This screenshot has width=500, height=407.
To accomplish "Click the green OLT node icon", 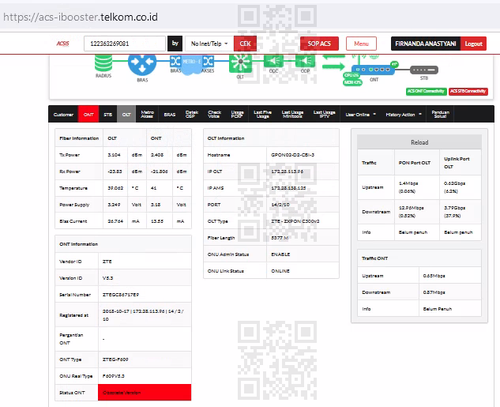I will 240,63.
